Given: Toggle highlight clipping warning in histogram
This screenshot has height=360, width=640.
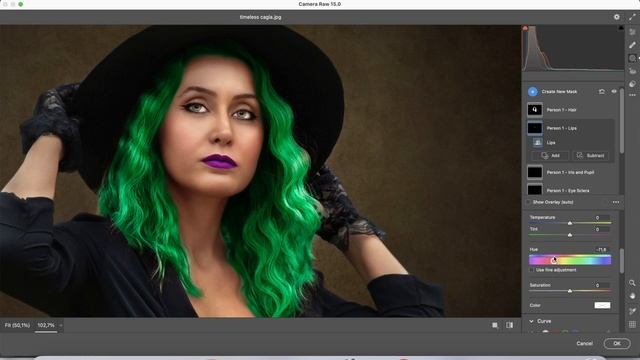Looking at the screenshot, I should tap(621, 28).
